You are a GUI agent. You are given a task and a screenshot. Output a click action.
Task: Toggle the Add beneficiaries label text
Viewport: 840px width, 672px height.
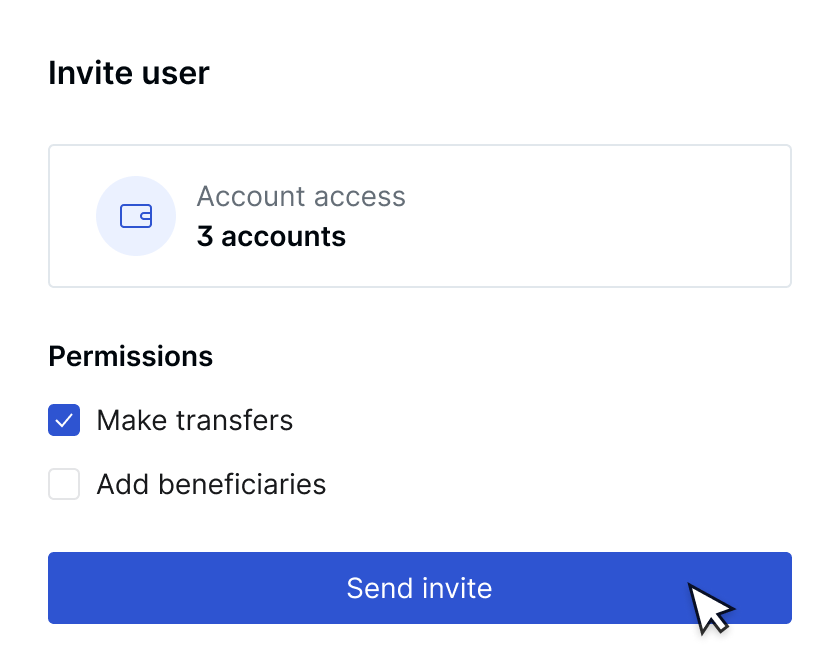click(211, 484)
